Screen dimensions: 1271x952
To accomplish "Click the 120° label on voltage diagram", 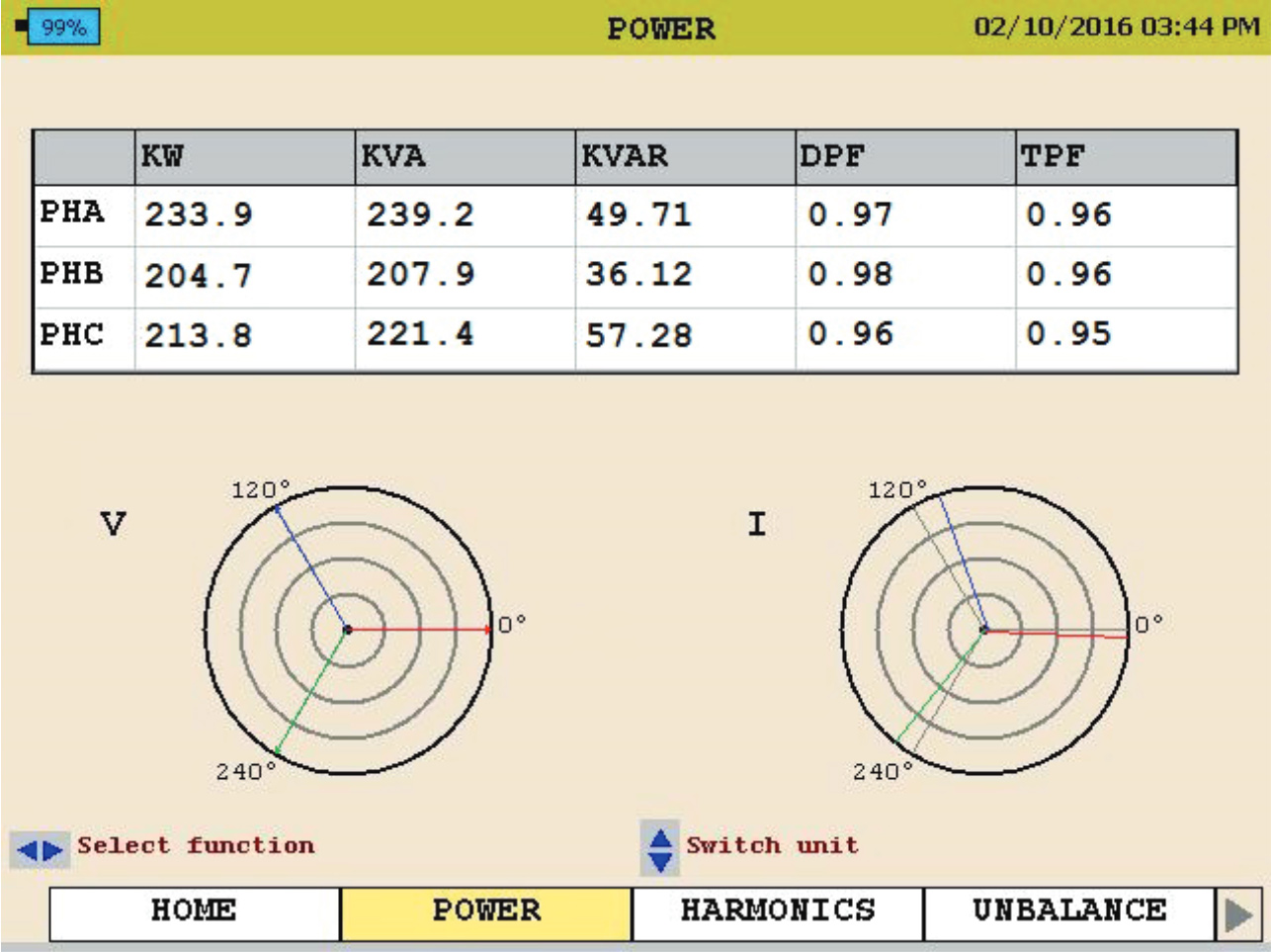I will [261, 489].
